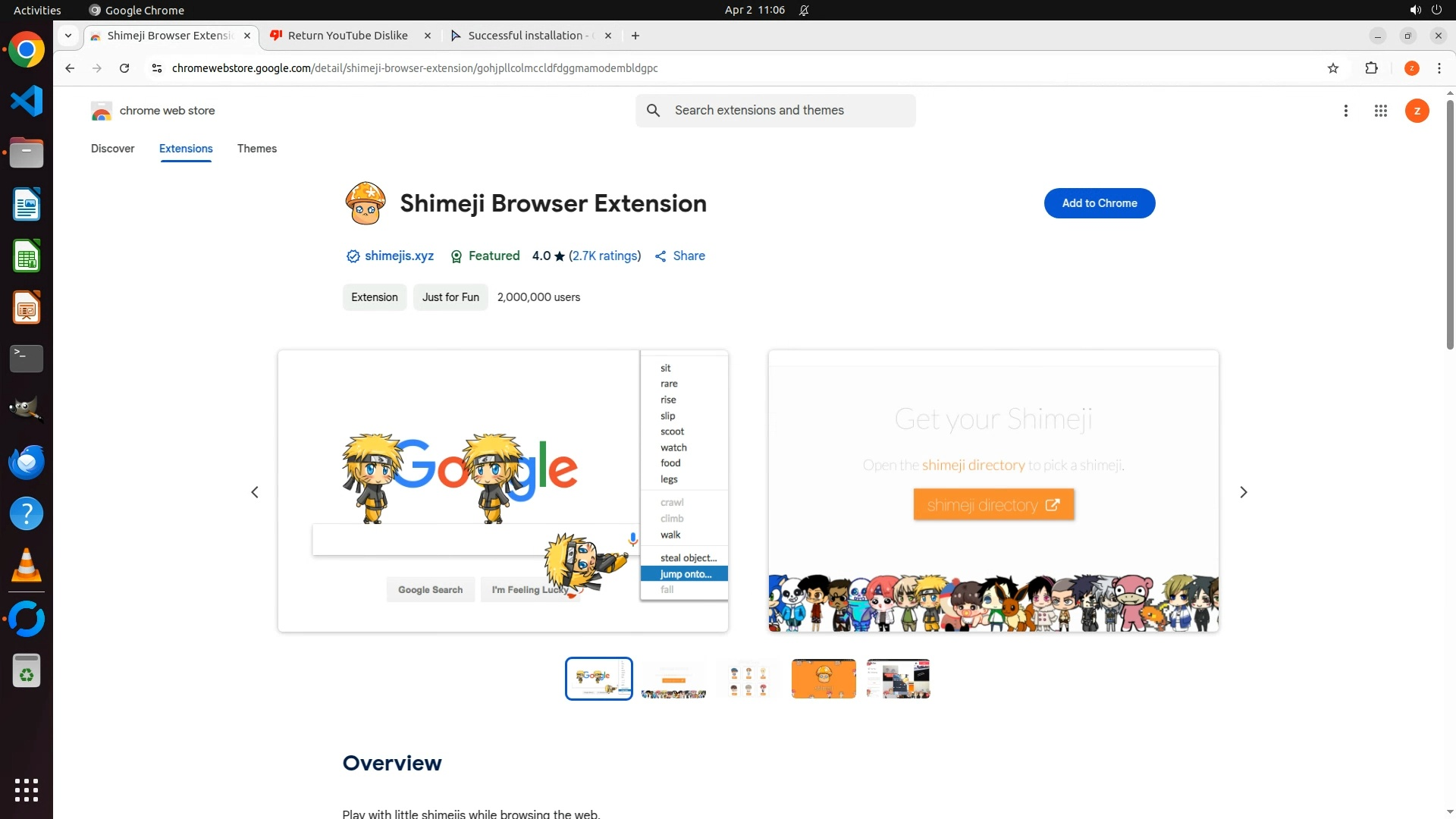1456x819 pixels.
Task: Show previous screenshot with left arrow
Action: click(255, 492)
